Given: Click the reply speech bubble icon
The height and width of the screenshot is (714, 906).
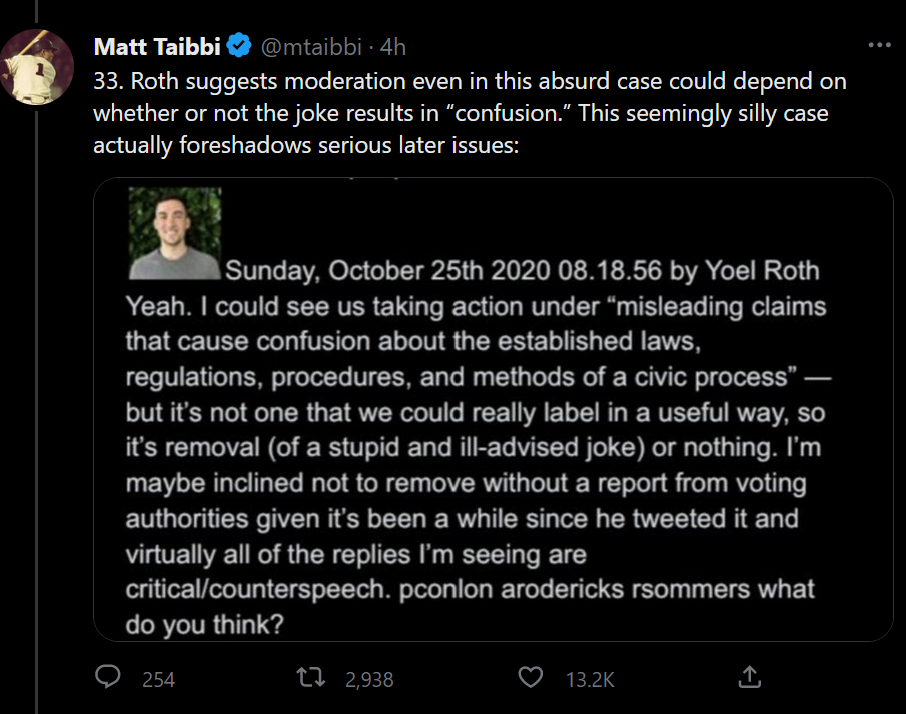Looking at the screenshot, I should (108, 678).
